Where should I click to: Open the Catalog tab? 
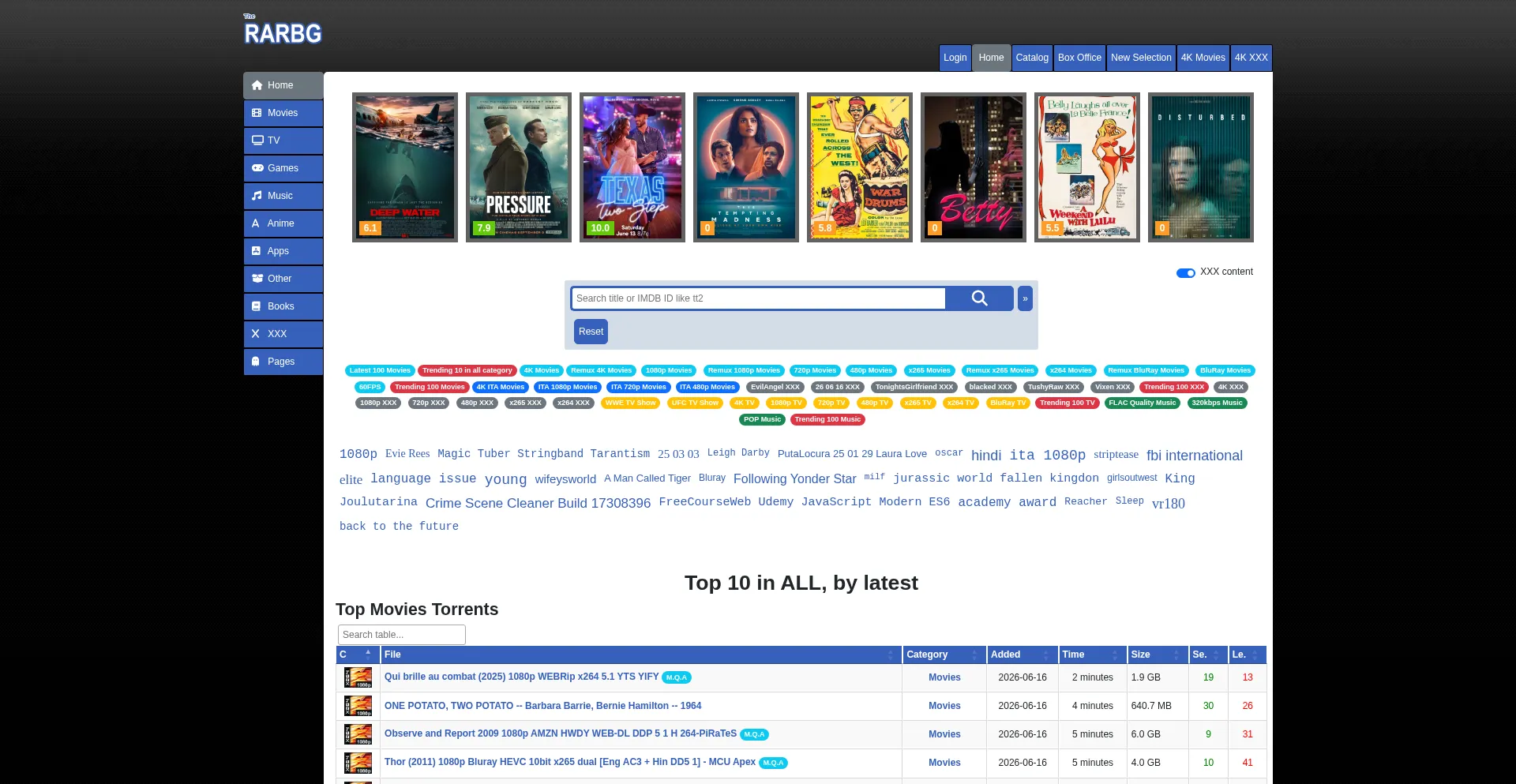1032,58
